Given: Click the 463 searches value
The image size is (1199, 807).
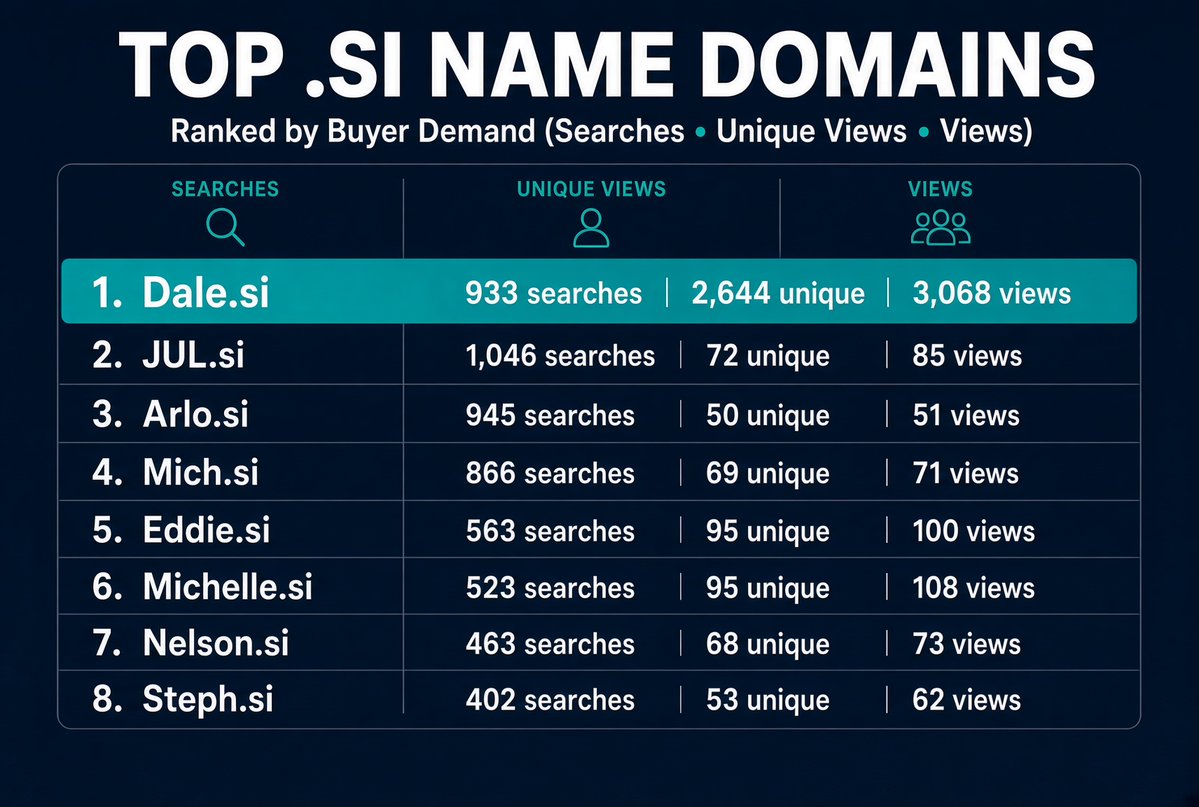Looking at the screenshot, I should click(550, 644).
